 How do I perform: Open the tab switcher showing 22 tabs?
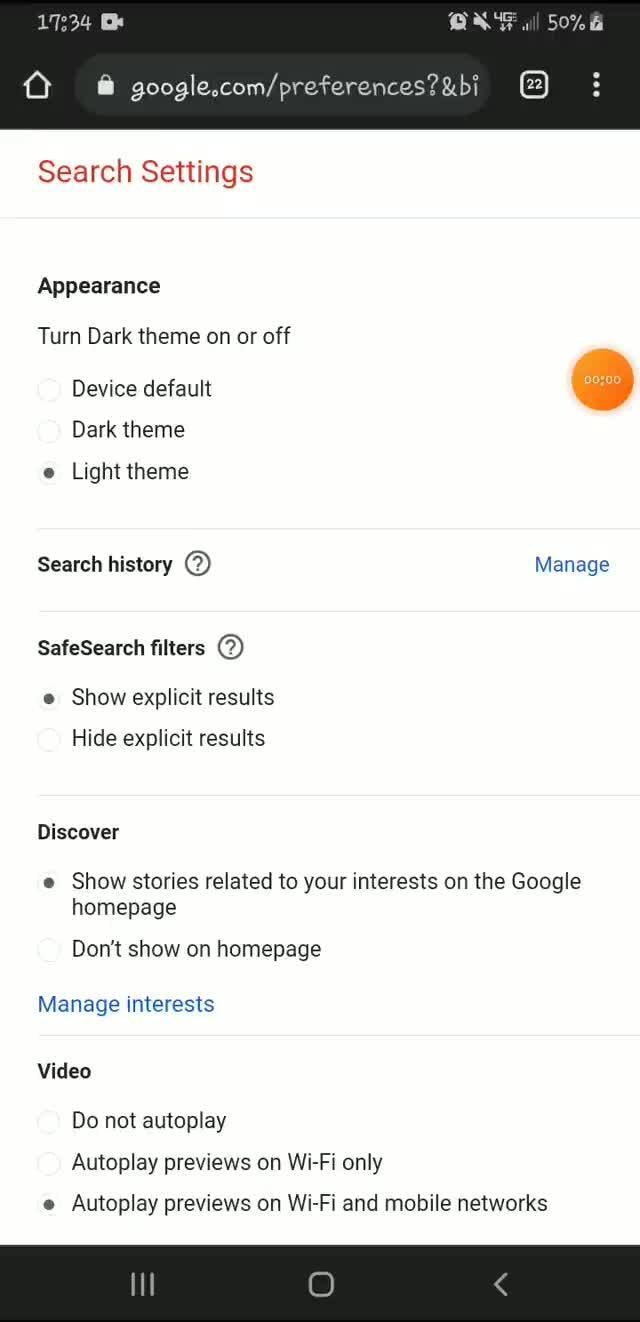coord(534,86)
